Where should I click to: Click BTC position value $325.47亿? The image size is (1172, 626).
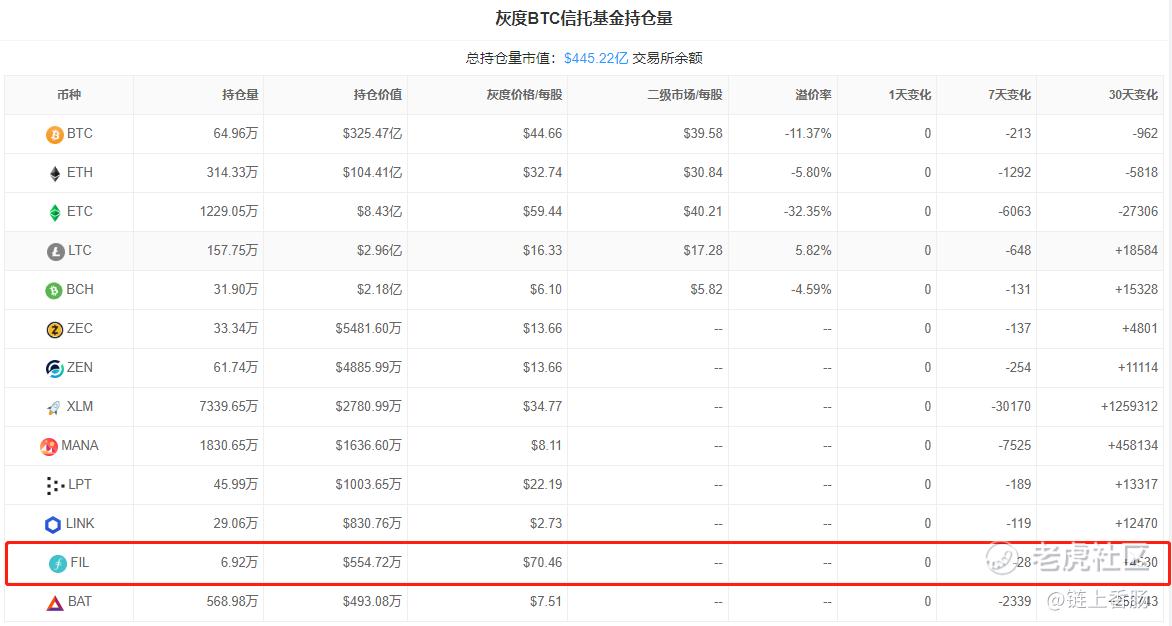click(372, 134)
